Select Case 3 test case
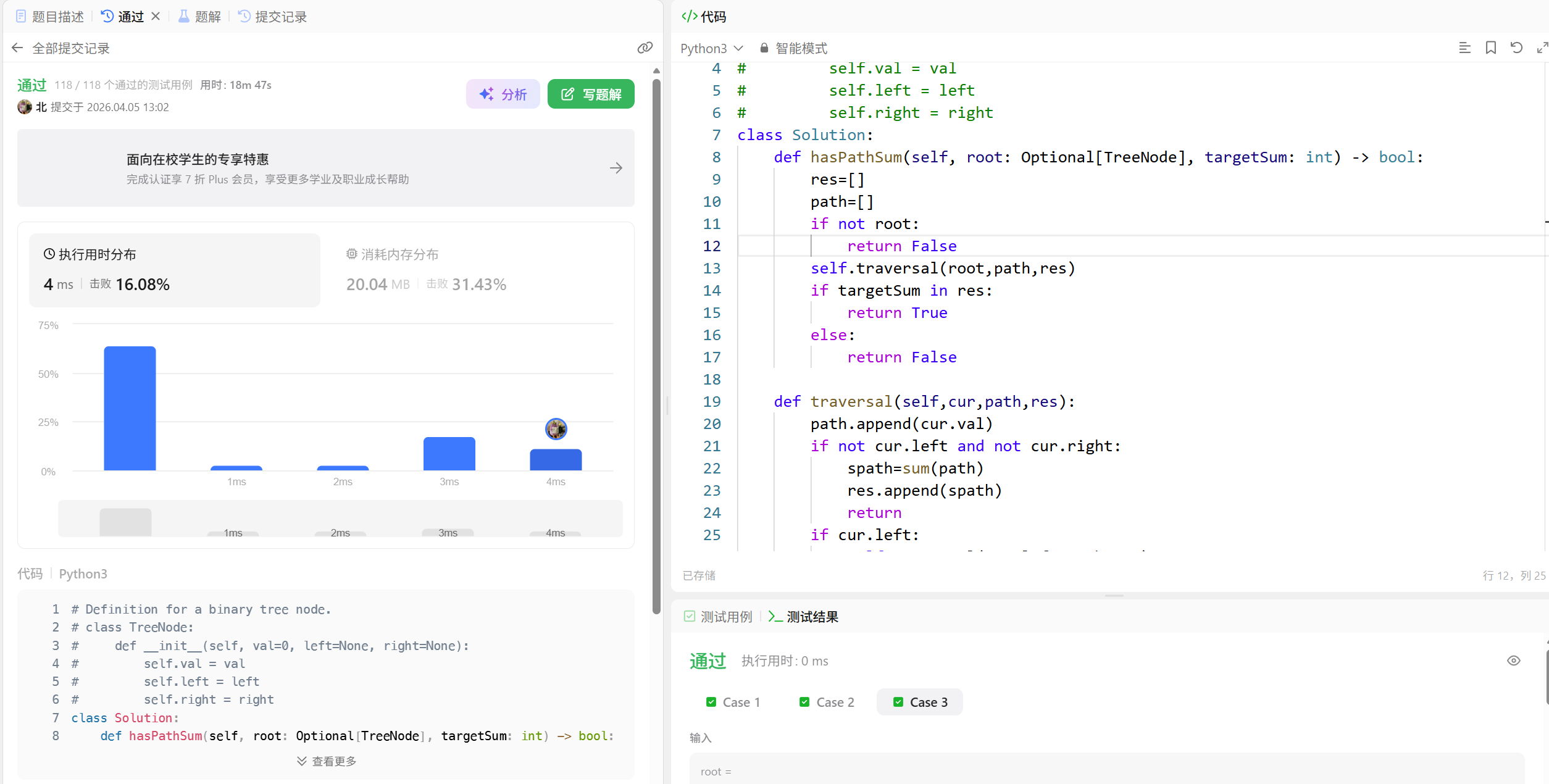Viewport: 1549px width, 784px height. (x=920, y=703)
